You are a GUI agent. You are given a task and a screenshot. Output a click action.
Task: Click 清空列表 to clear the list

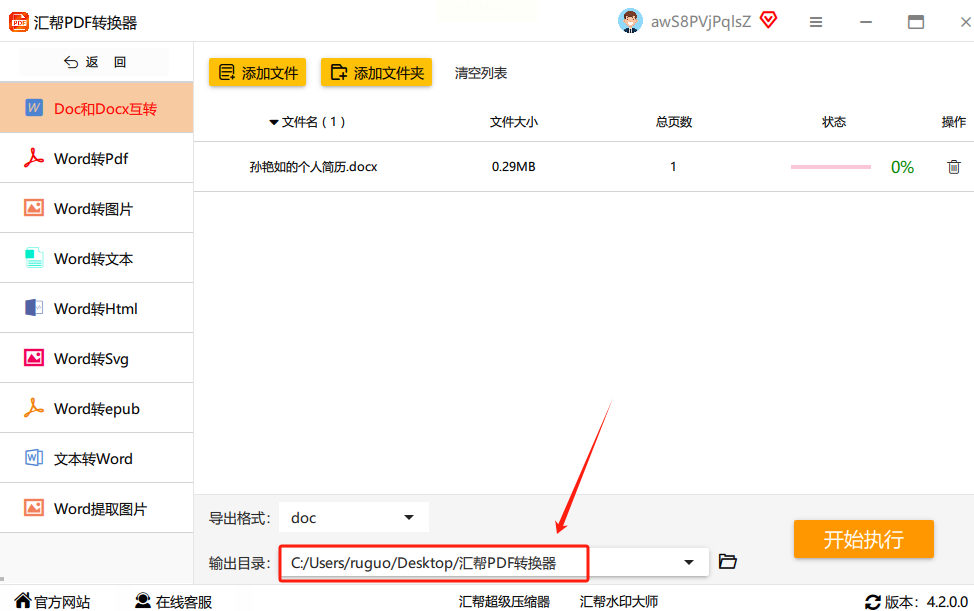tap(481, 73)
